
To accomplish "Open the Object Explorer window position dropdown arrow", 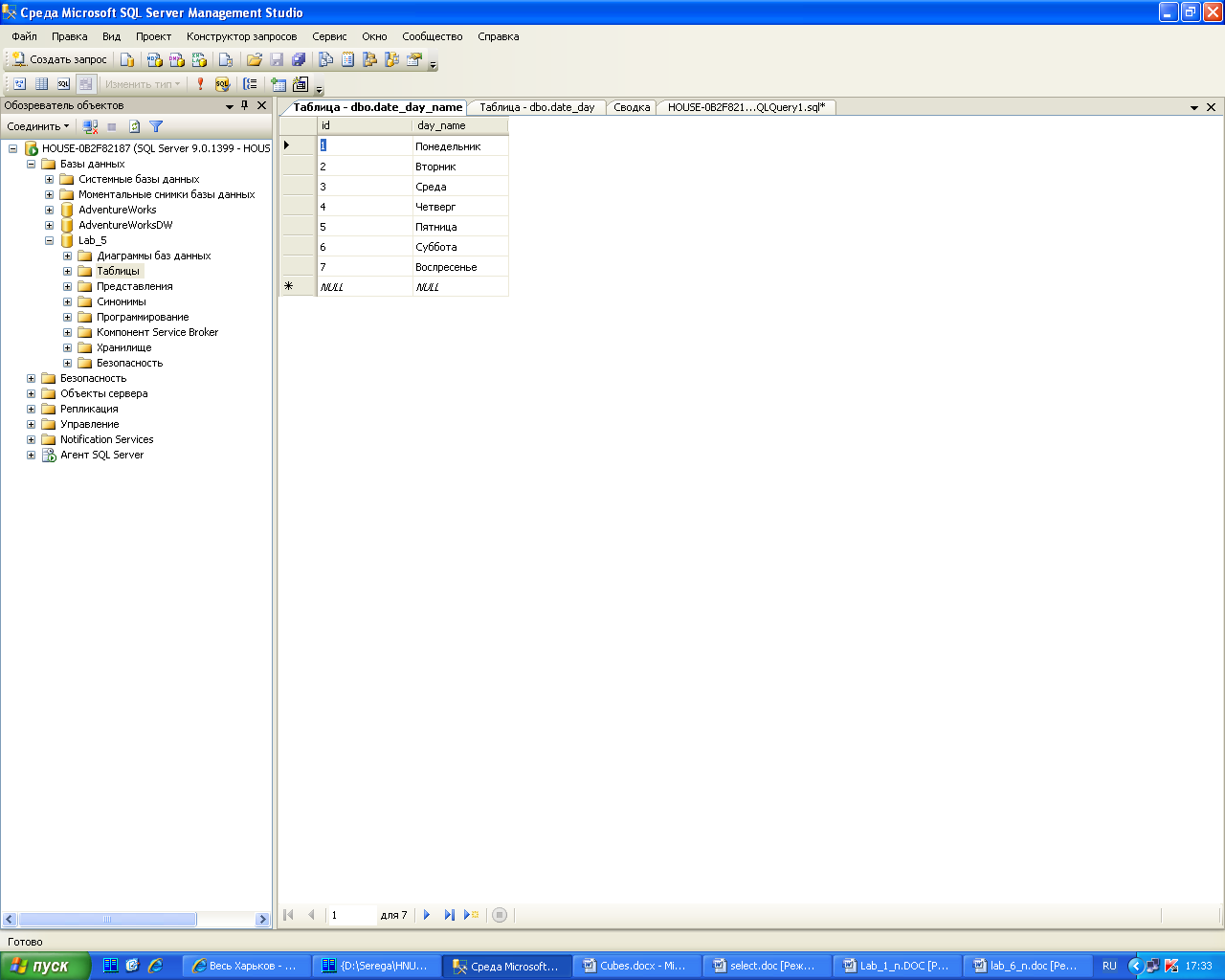I will [230, 106].
